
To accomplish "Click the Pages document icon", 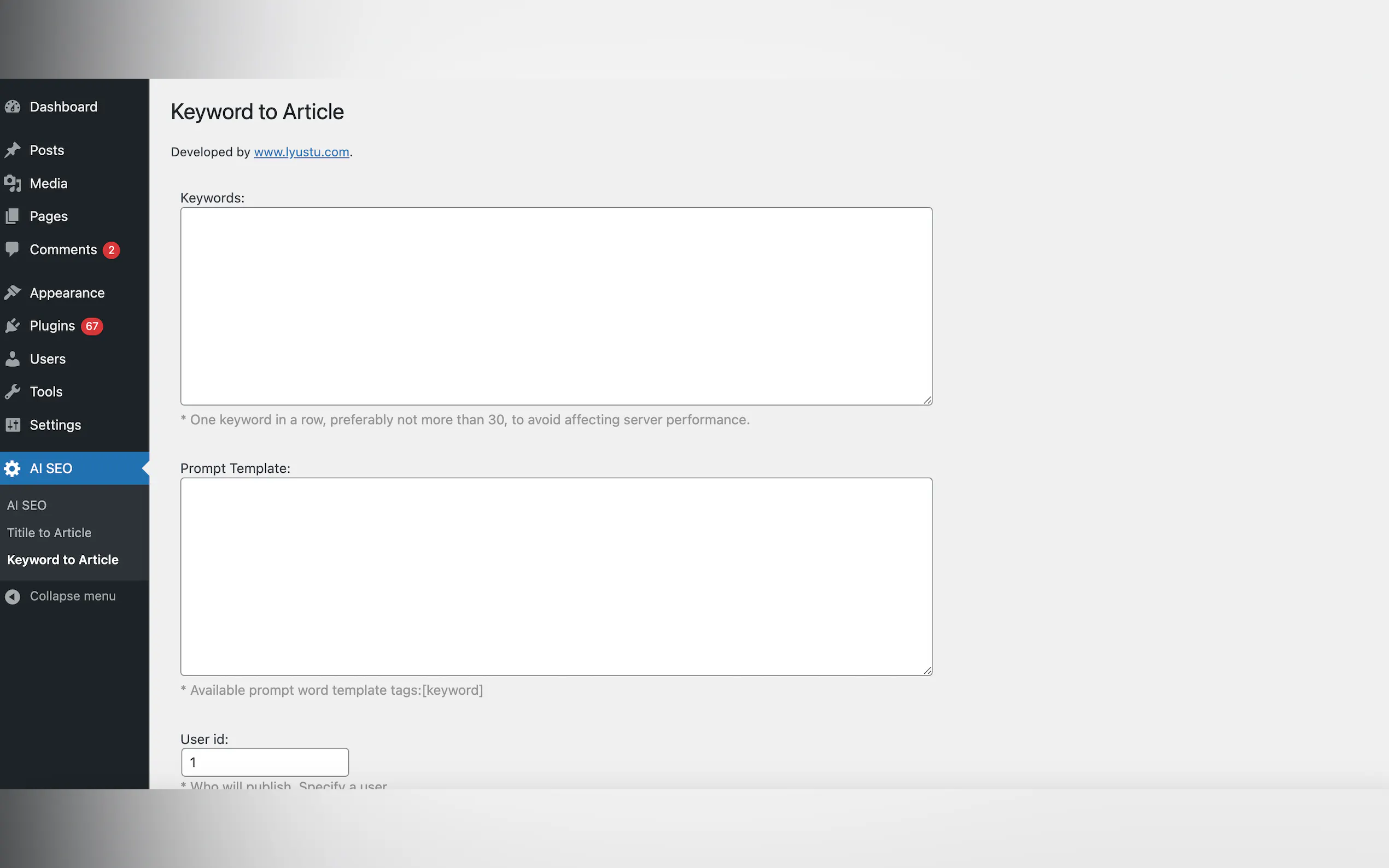I will (13, 216).
